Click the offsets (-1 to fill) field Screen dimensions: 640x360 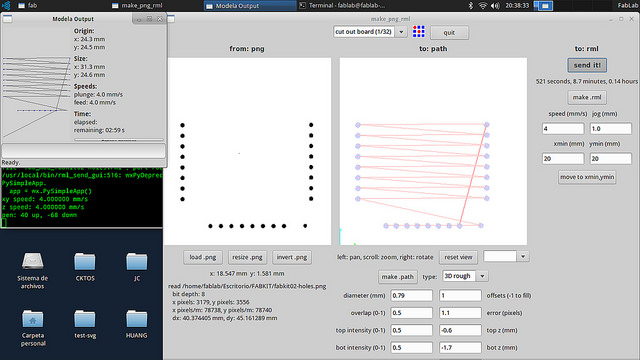(460, 296)
